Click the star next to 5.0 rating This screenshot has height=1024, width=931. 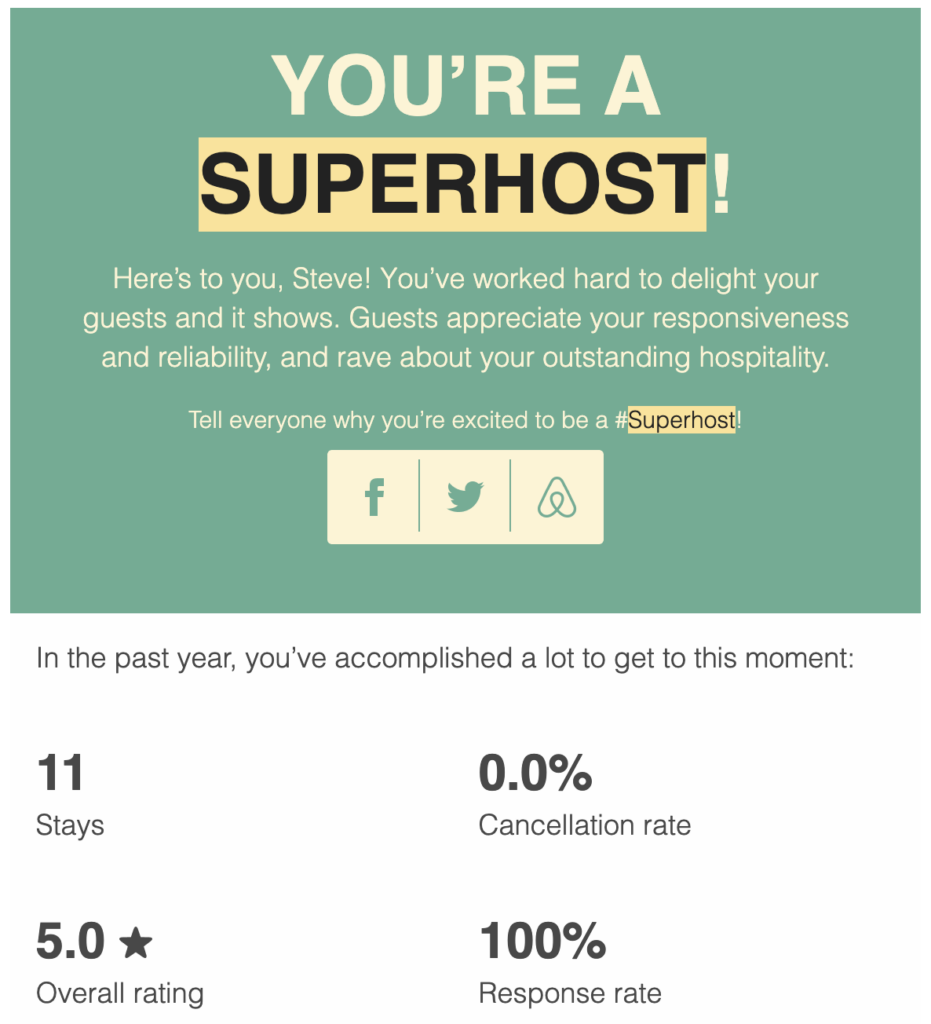[x=136, y=942]
